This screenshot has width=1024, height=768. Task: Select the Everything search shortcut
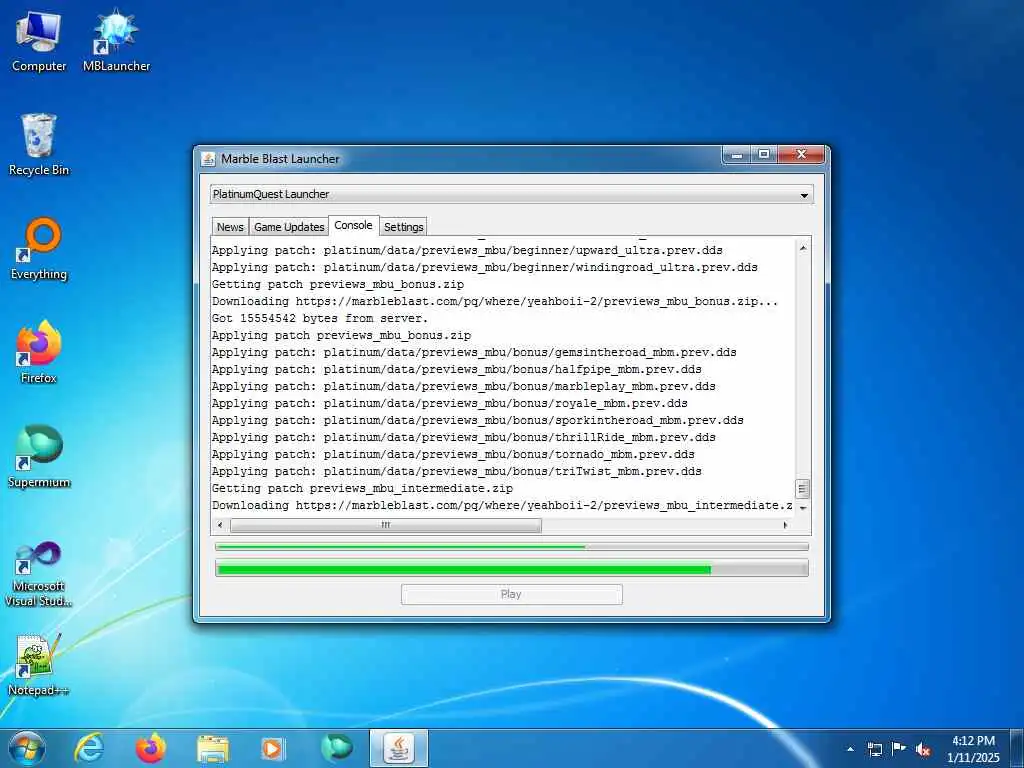pos(39,249)
